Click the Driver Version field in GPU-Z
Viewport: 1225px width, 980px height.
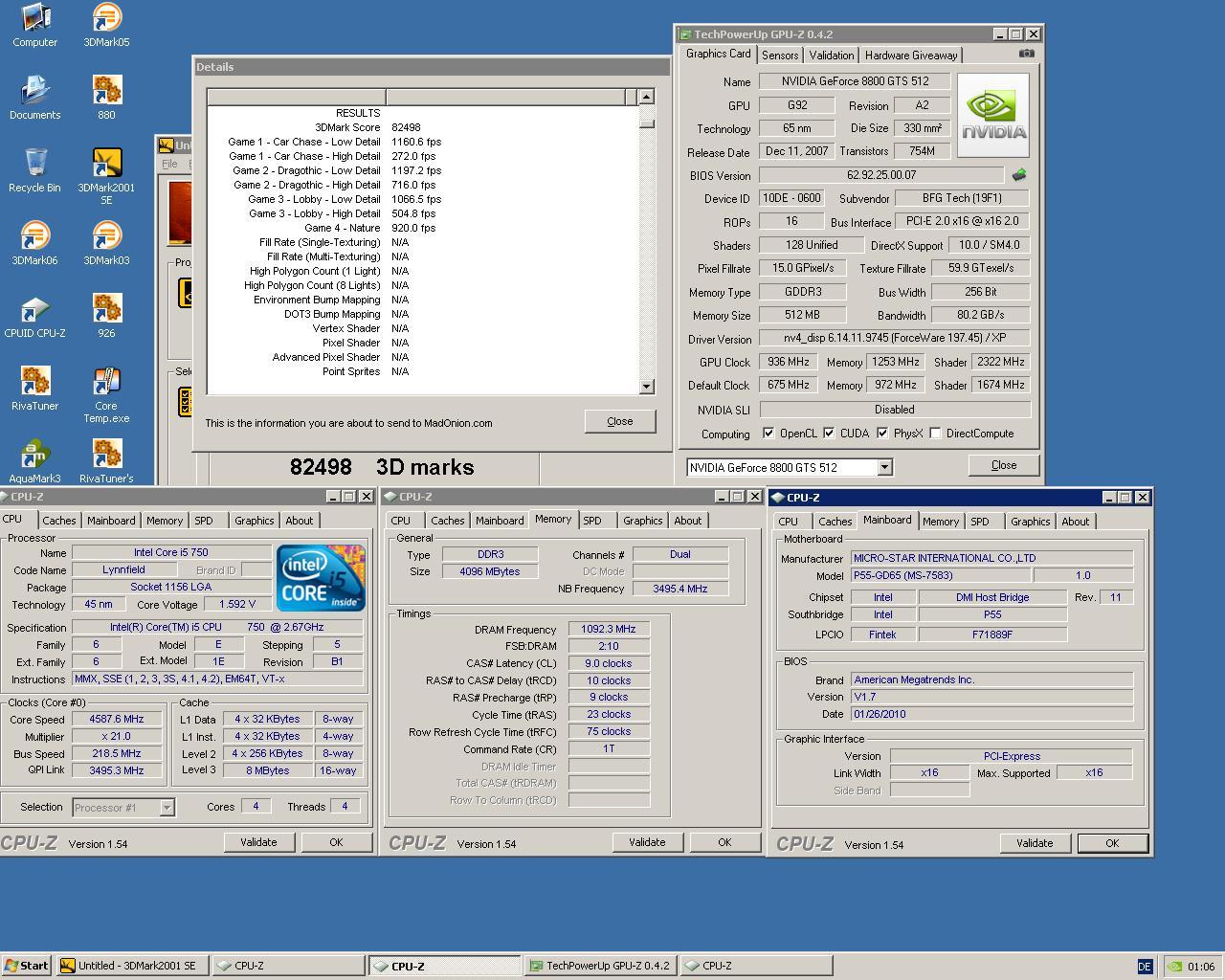tap(894, 338)
